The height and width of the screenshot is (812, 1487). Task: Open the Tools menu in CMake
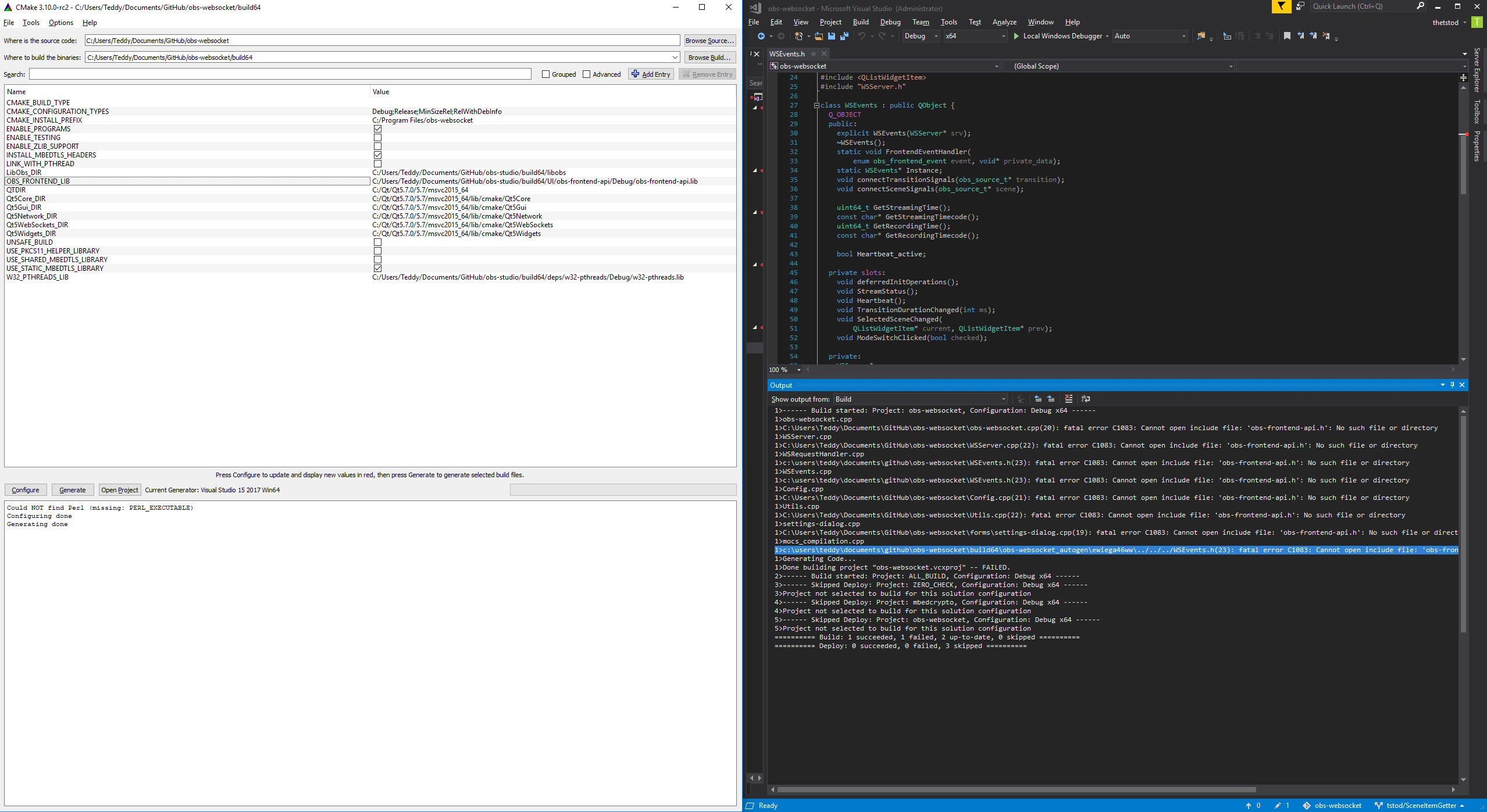(x=31, y=23)
